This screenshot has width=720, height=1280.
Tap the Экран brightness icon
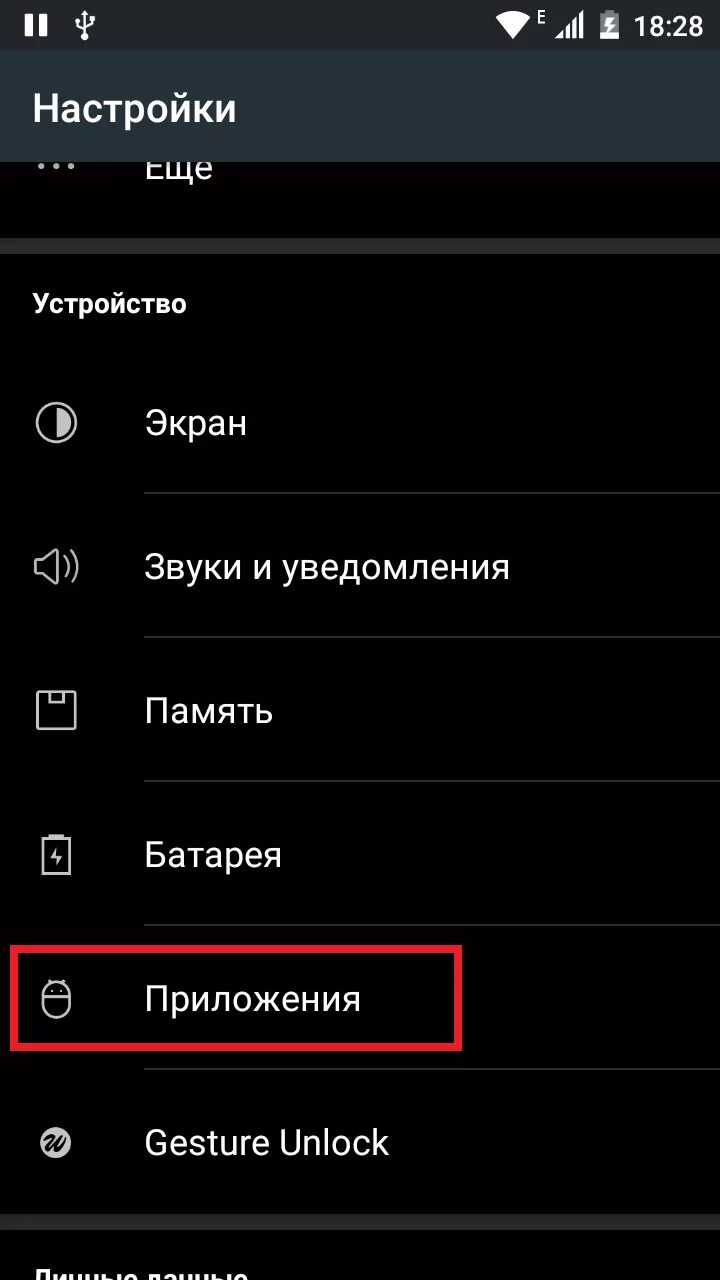[x=56, y=422]
